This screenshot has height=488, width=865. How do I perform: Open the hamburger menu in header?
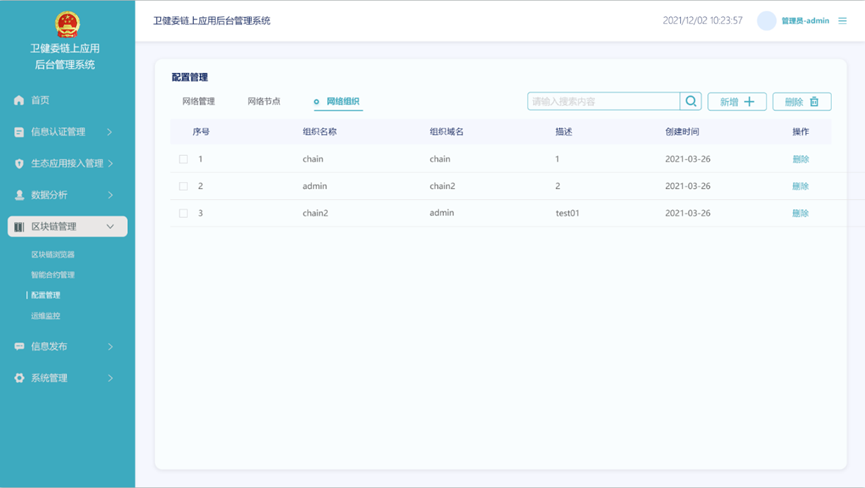point(842,20)
